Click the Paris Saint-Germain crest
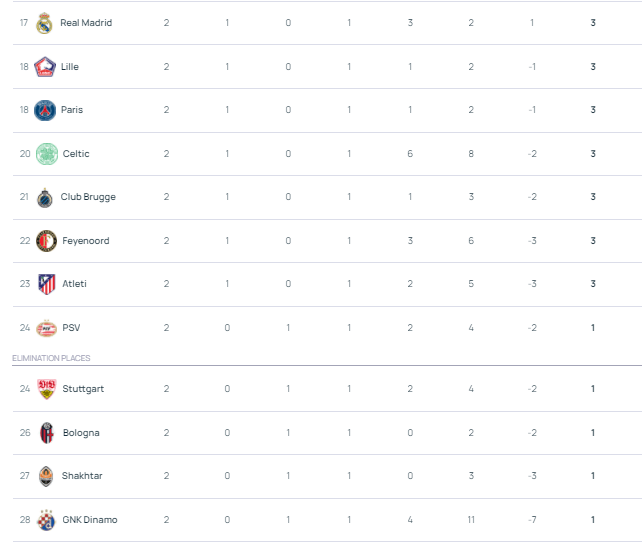 coord(44,110)
